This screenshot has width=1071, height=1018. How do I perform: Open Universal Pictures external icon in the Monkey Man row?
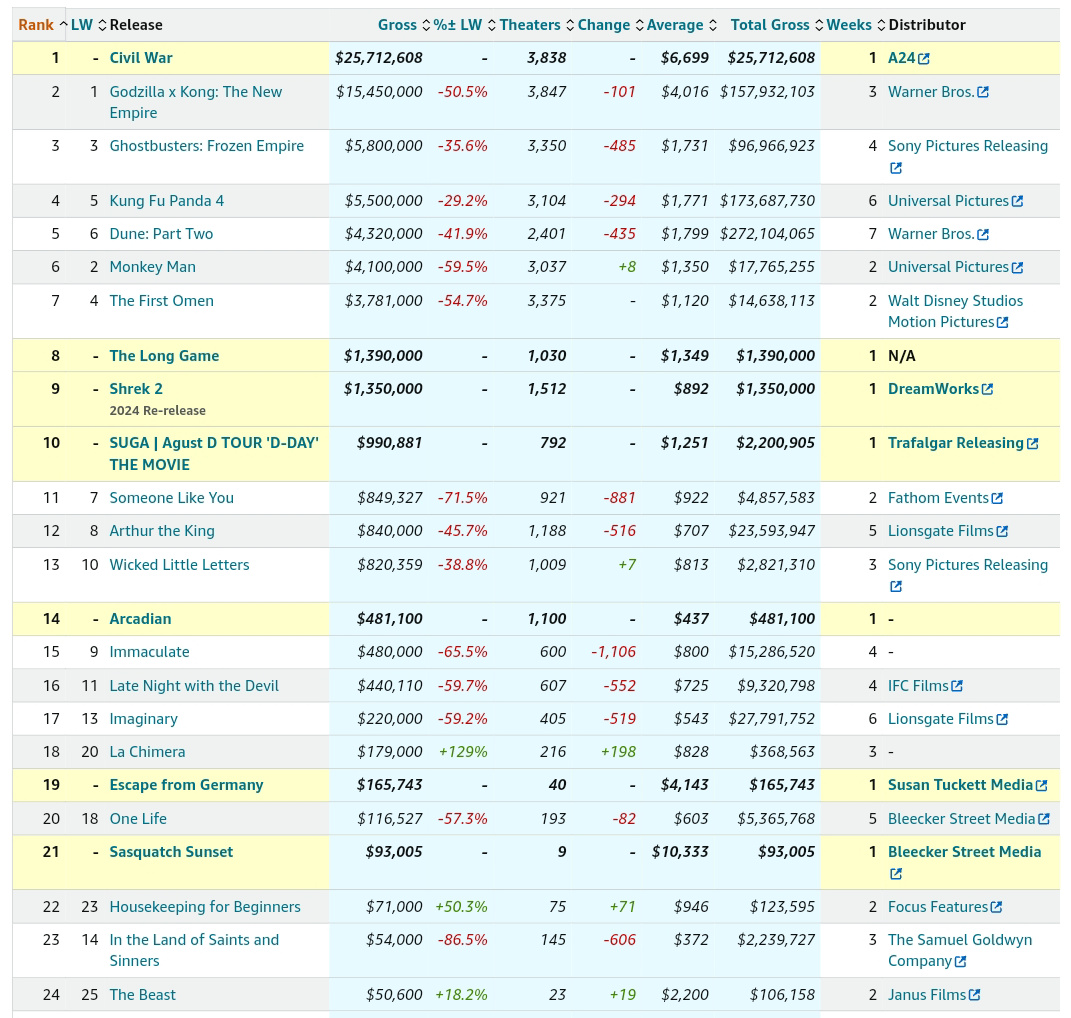pyautogui.click(x=1018, y=268)
